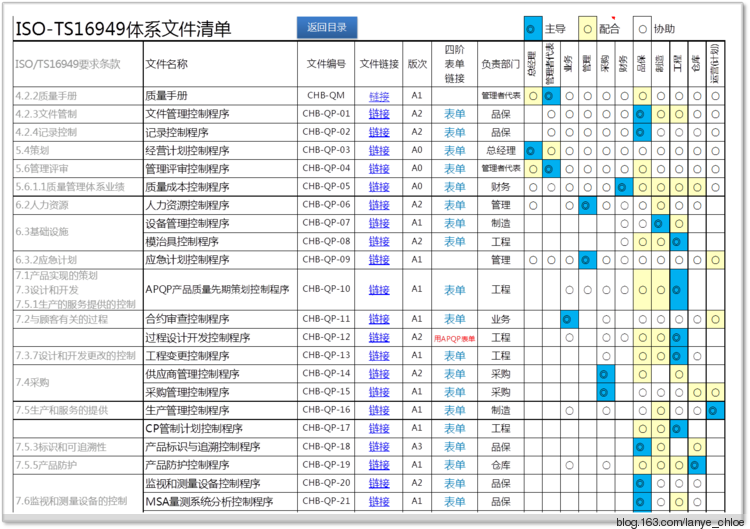
Task: Click the blue lead marker in MSA量测系统分析 row
Action: point(642,502)
